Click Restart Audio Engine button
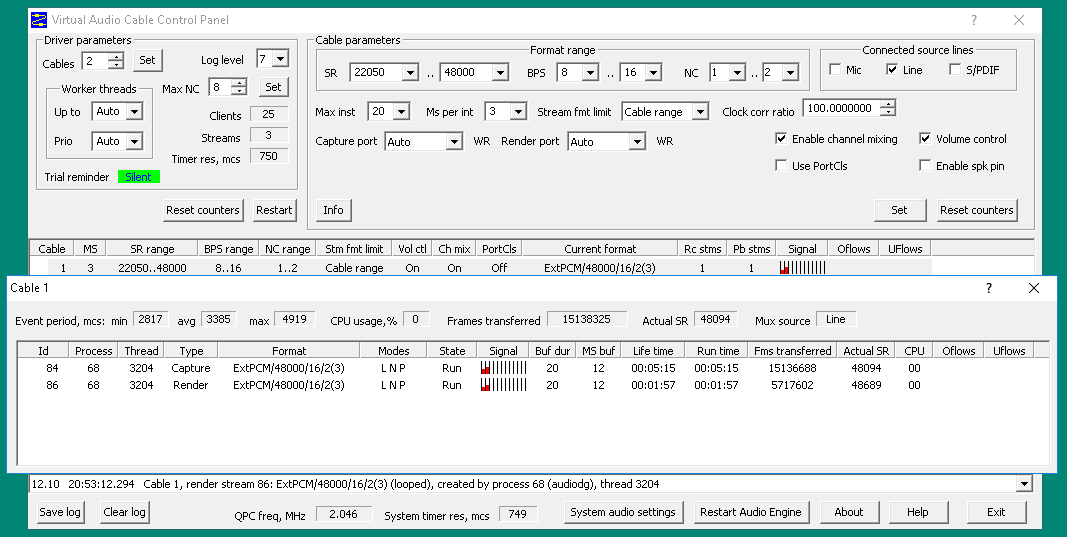1067x537 pixels. [751, 512]
